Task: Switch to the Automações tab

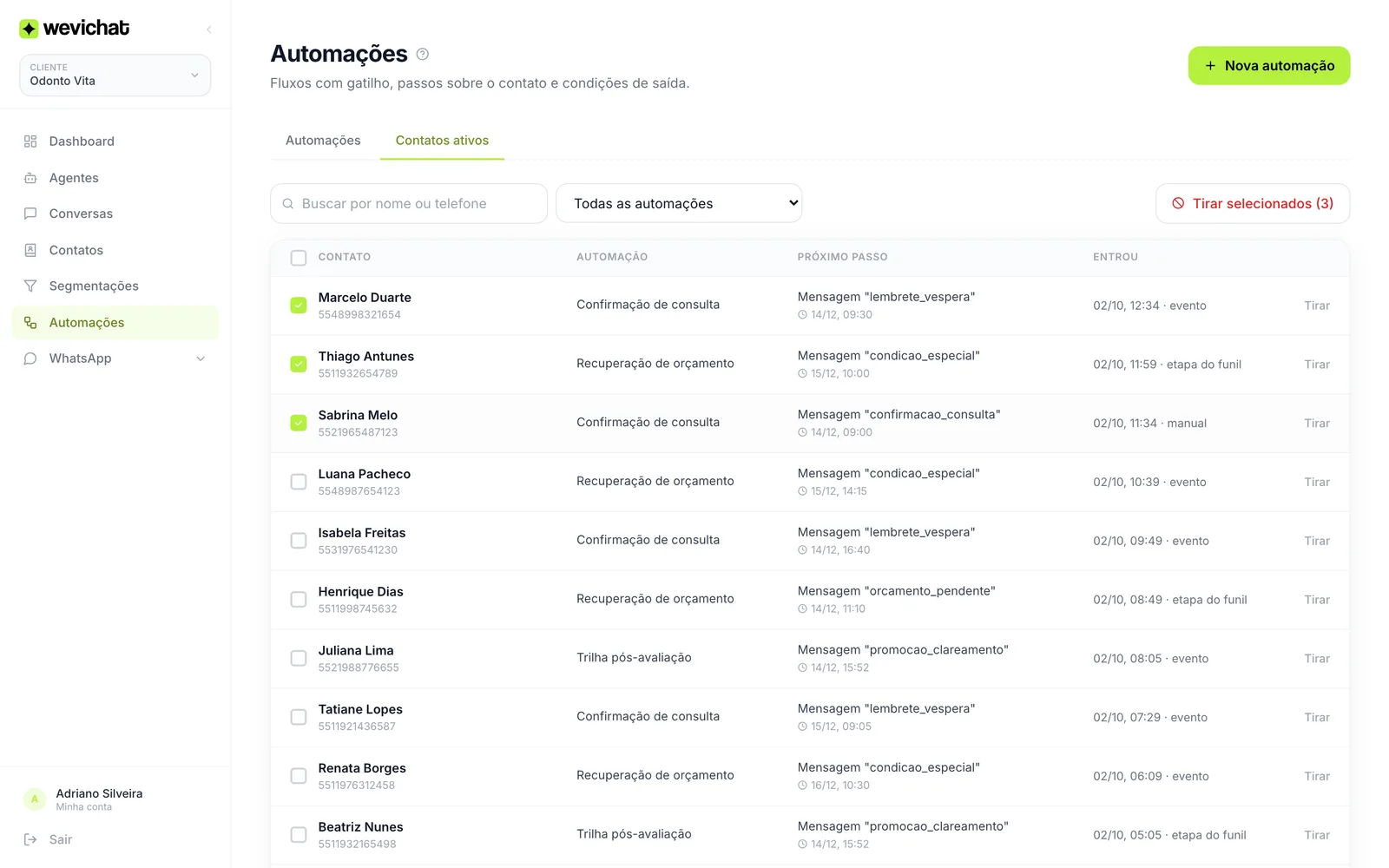Action: point(323,141)
